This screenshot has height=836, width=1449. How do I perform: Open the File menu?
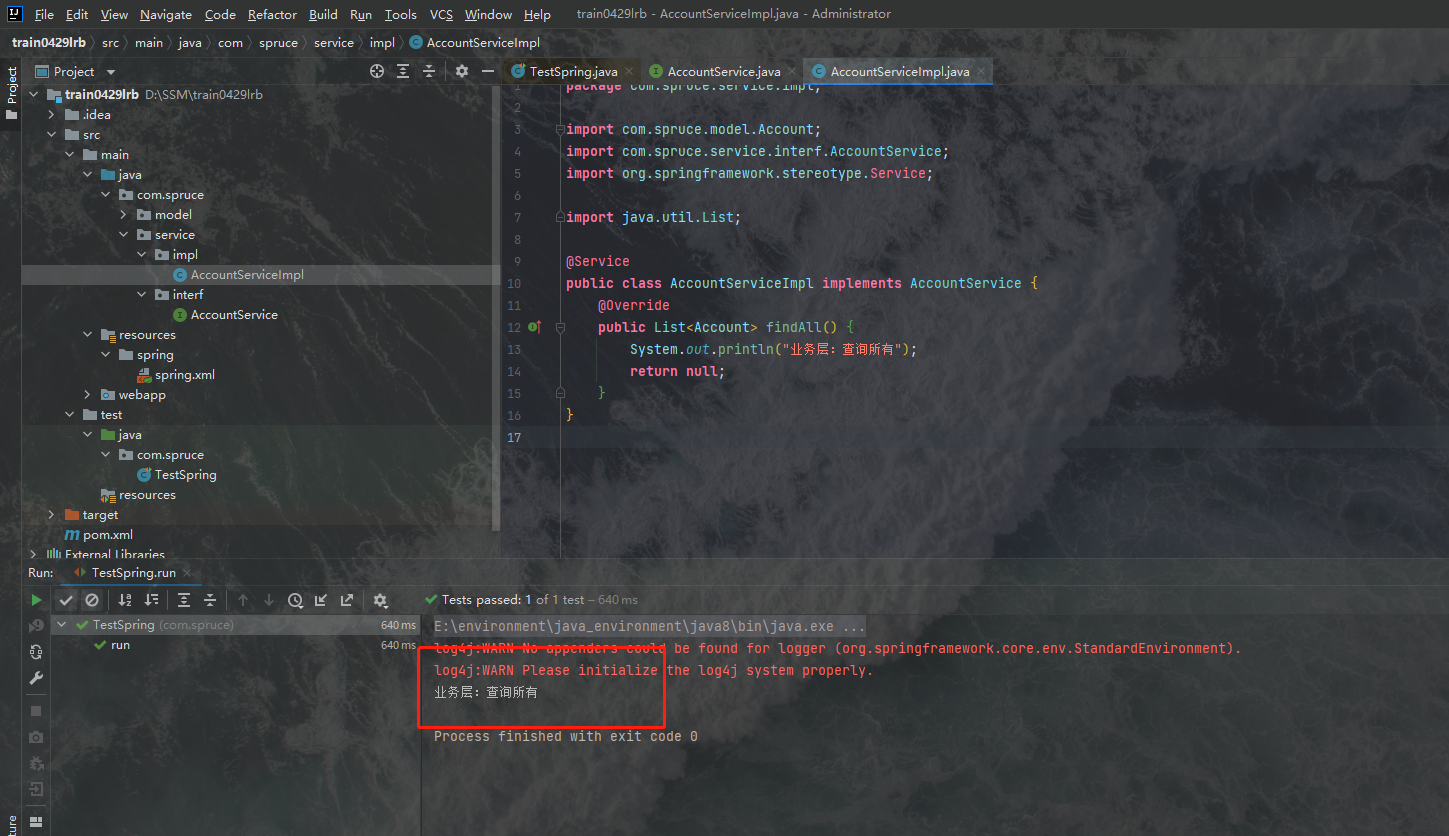click(x=44, y=14)
